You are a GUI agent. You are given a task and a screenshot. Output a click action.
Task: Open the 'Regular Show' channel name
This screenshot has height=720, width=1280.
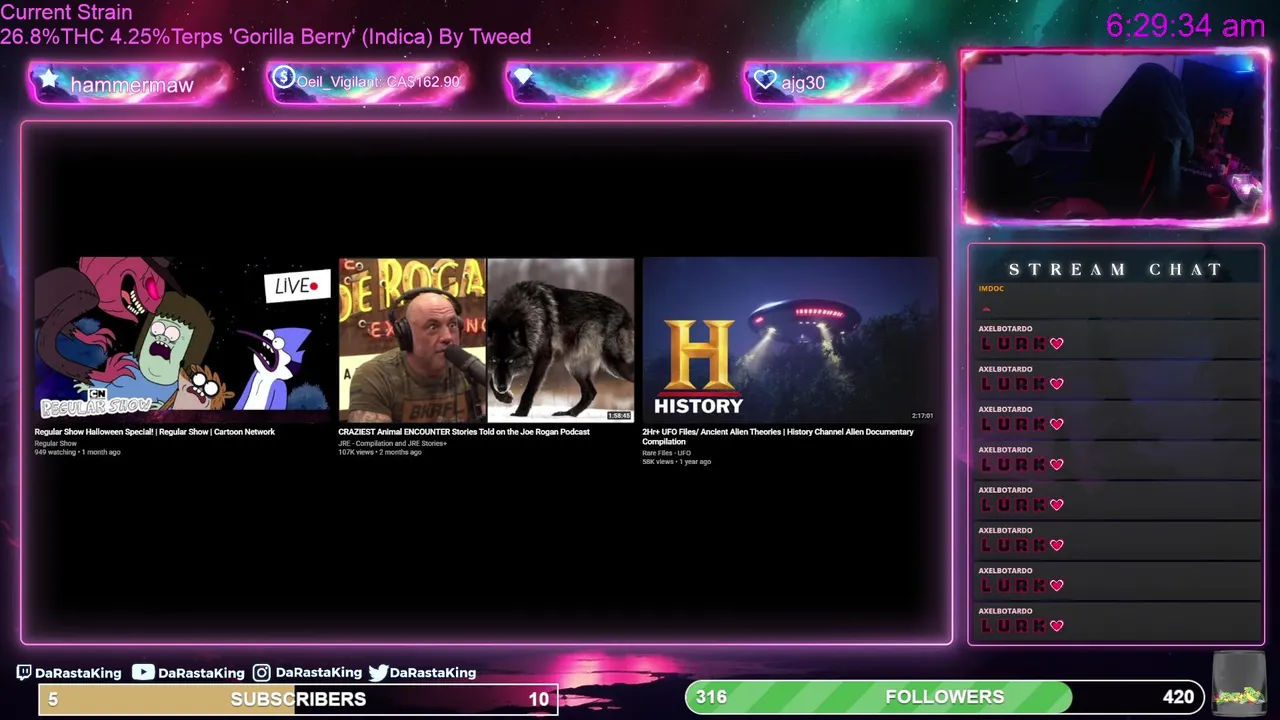pyautogui.click(x=56, y=443)
